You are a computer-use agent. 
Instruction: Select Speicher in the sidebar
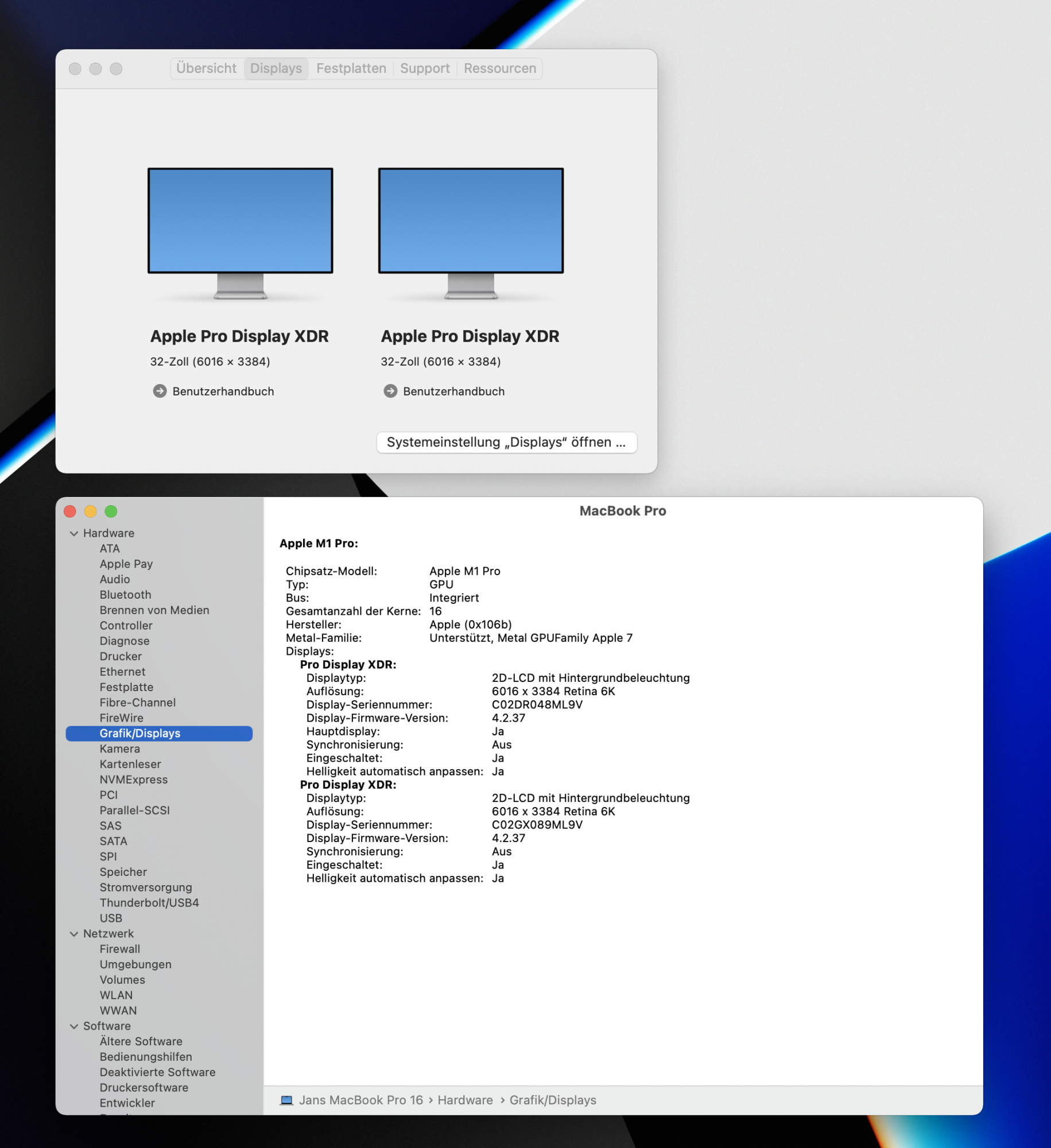click(x=123, y=872)
